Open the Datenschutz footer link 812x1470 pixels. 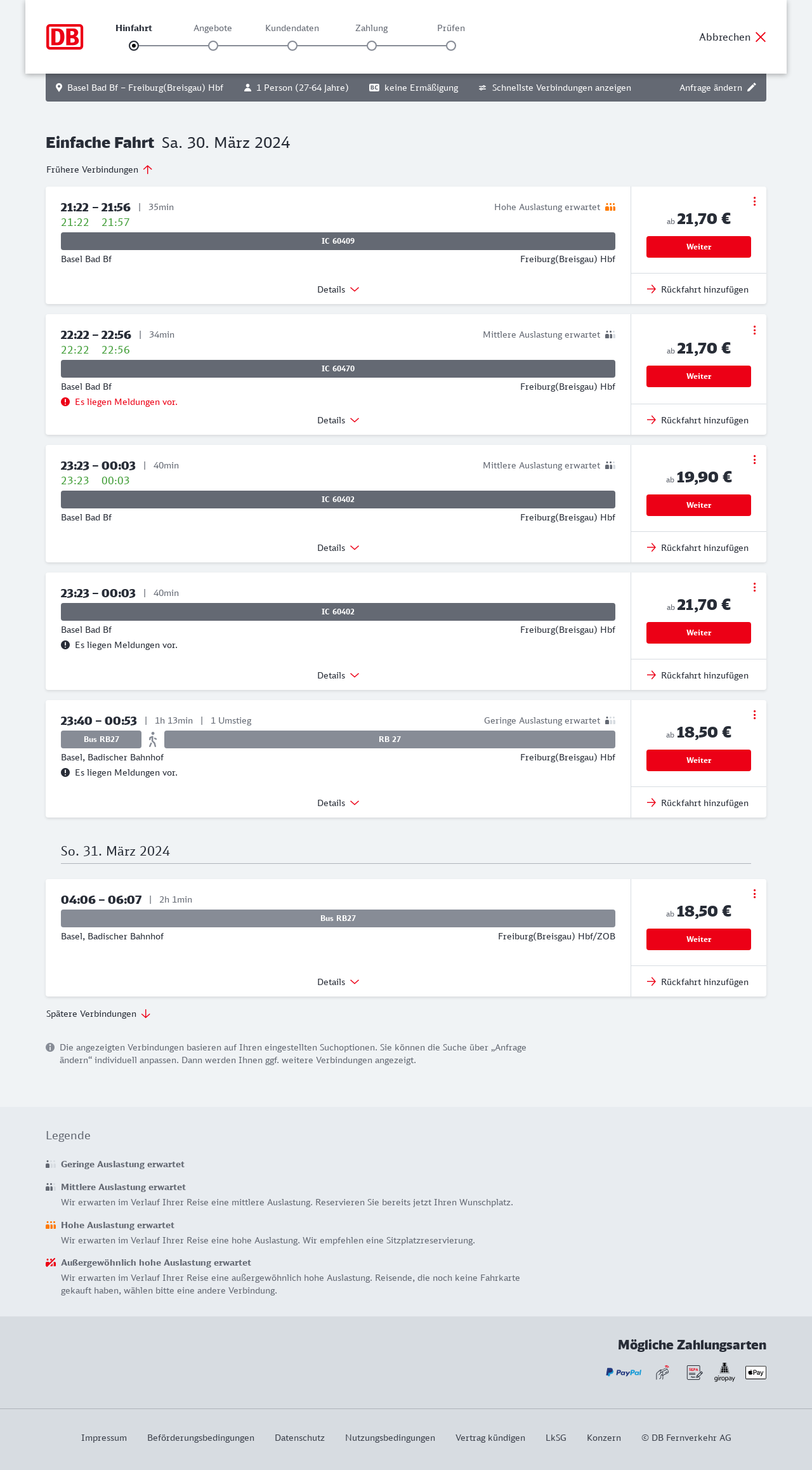[x=299, y=1438]
